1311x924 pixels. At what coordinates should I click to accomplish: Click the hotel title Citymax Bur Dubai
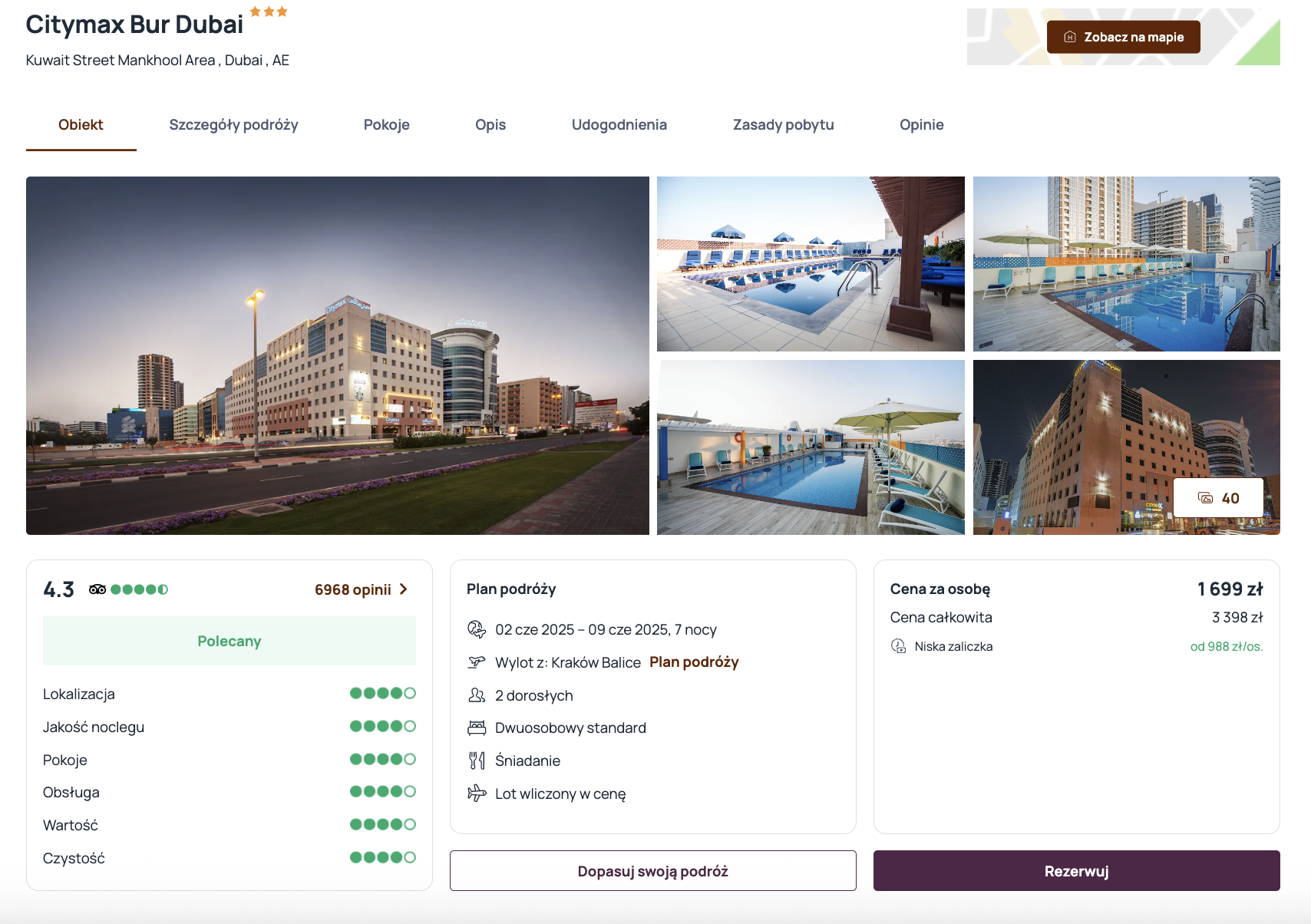[134, 25]
